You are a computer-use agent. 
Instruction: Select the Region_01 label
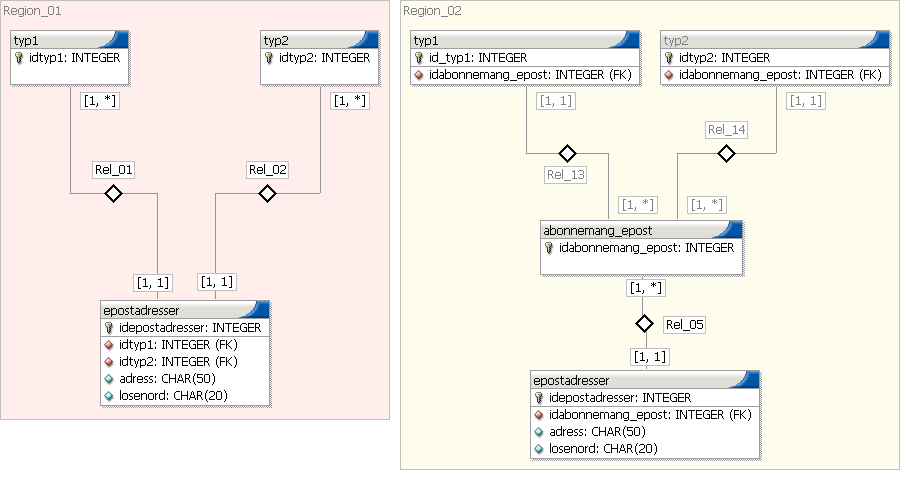click(32, 10)
